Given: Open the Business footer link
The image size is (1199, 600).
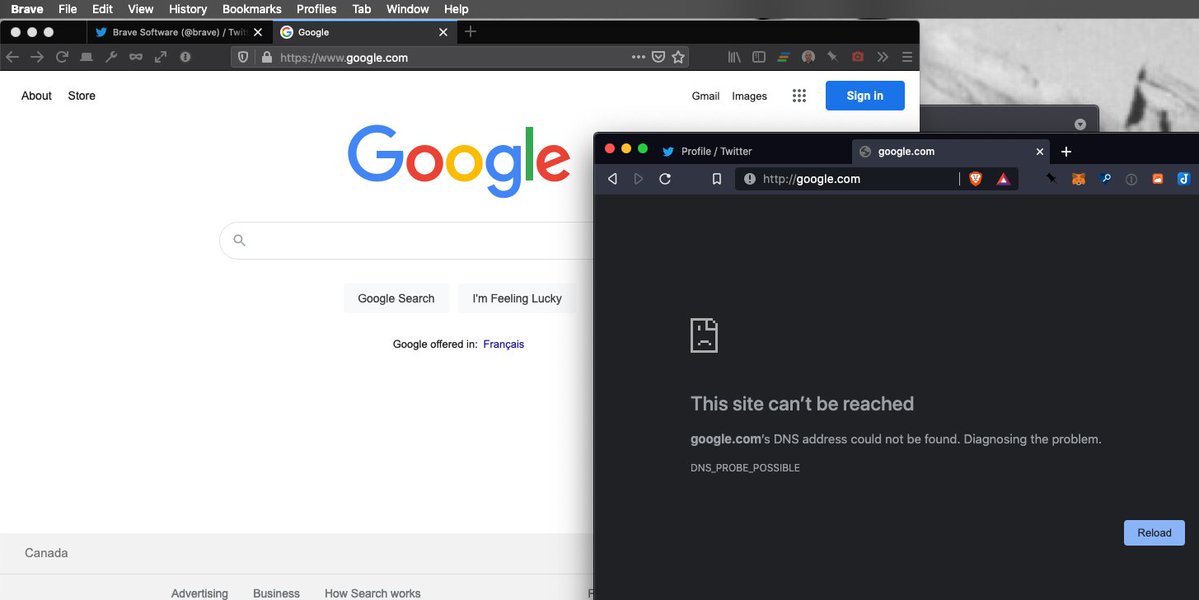Looking at the screenshot, I should [276, 593].
